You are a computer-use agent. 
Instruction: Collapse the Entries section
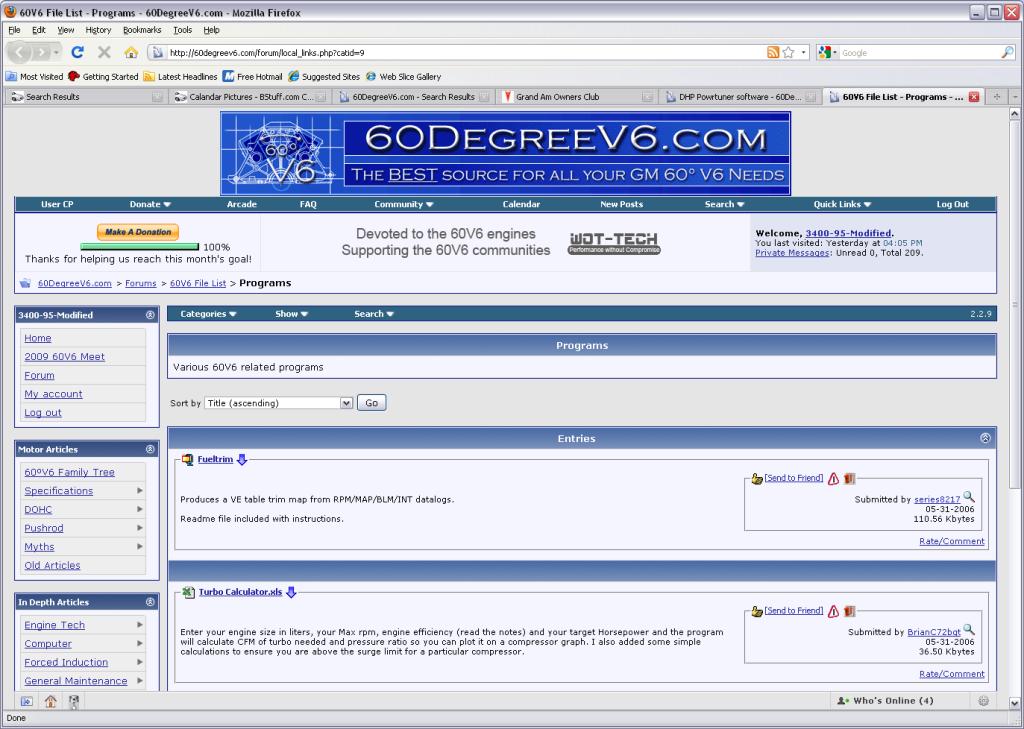click(x=985, y=438)
